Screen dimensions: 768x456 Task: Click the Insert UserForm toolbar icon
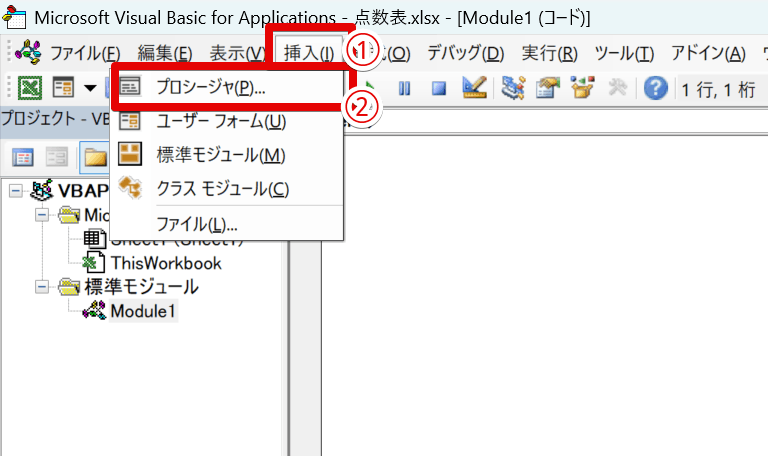(x=63, y=88)
